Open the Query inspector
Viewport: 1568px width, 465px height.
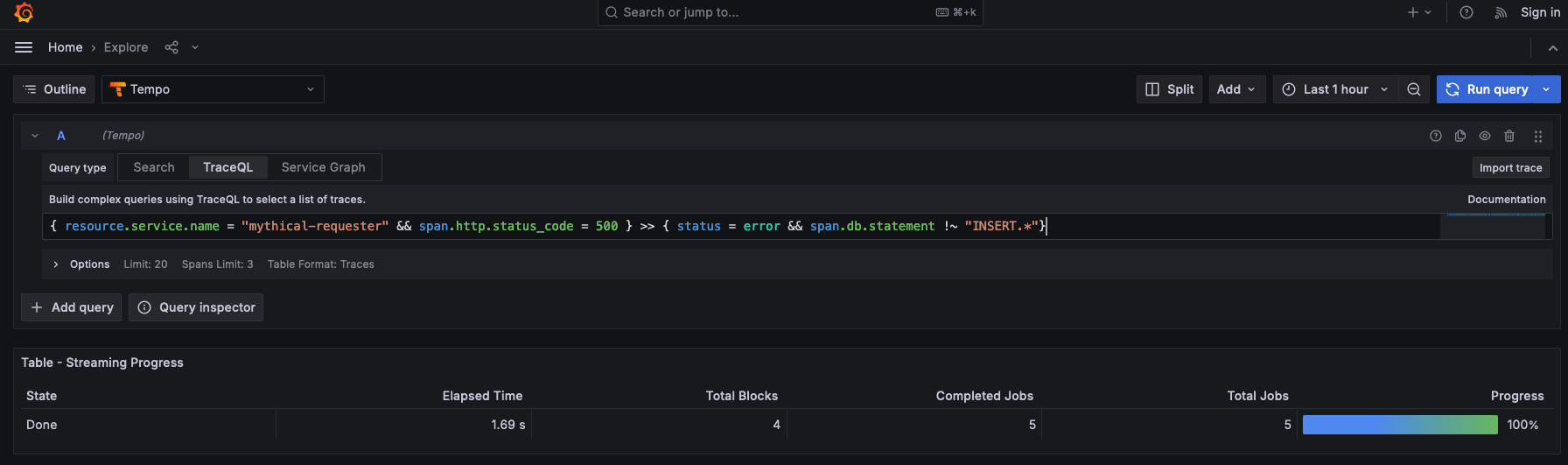coord(196,307)
